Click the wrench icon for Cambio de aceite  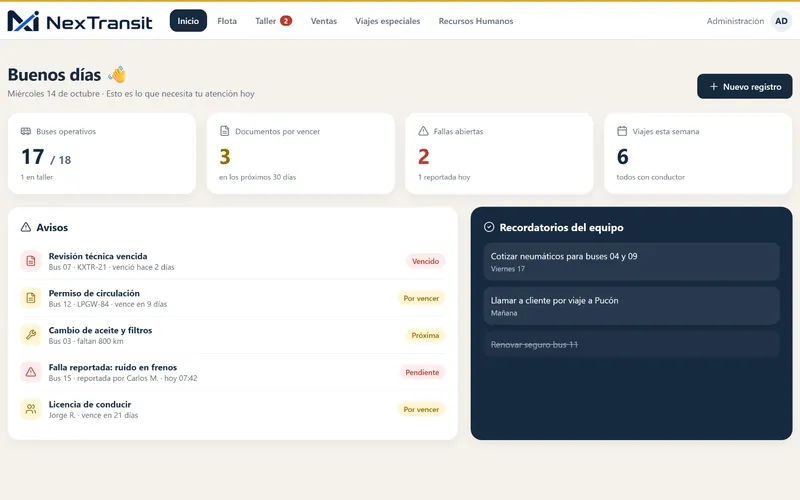pyautogui.click(x=31, y=335)
